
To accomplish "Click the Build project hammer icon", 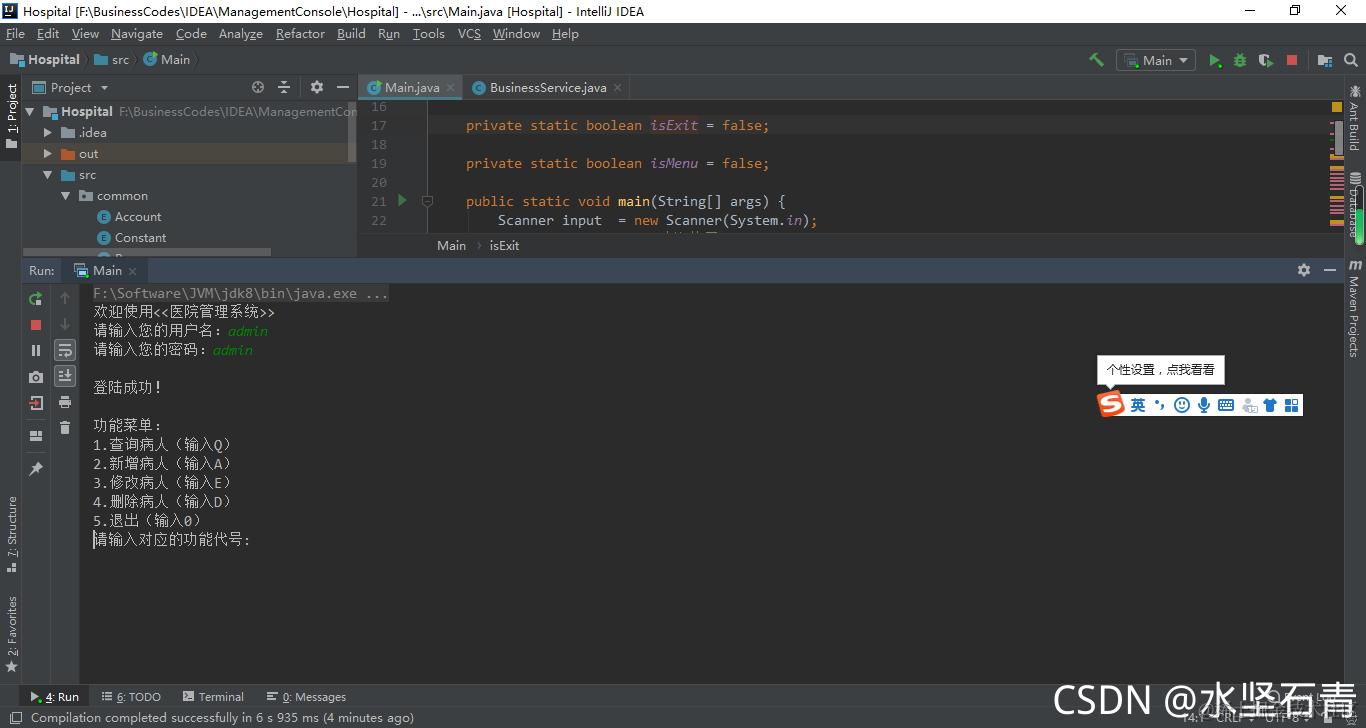I will click(x=1096, y=60).
